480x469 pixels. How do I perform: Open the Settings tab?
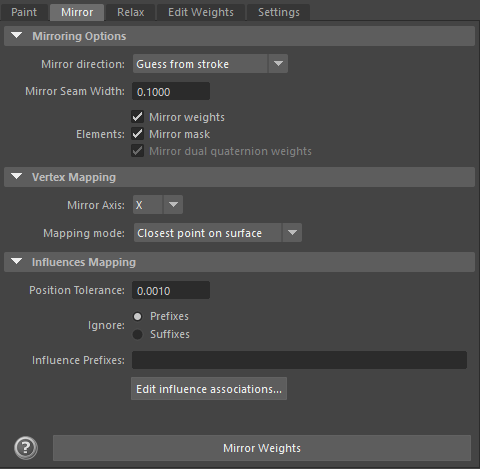[x=279, y=12]
